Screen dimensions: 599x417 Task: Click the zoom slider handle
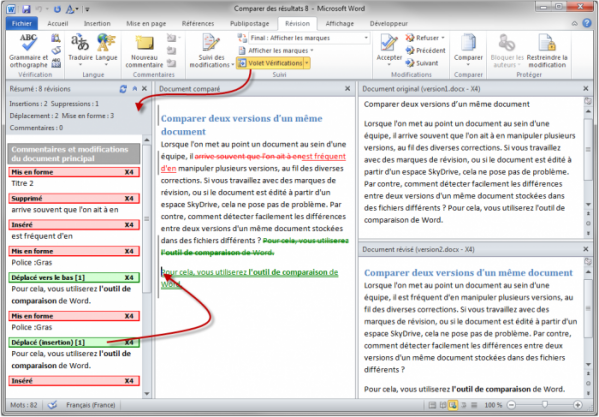coord(545,405)
